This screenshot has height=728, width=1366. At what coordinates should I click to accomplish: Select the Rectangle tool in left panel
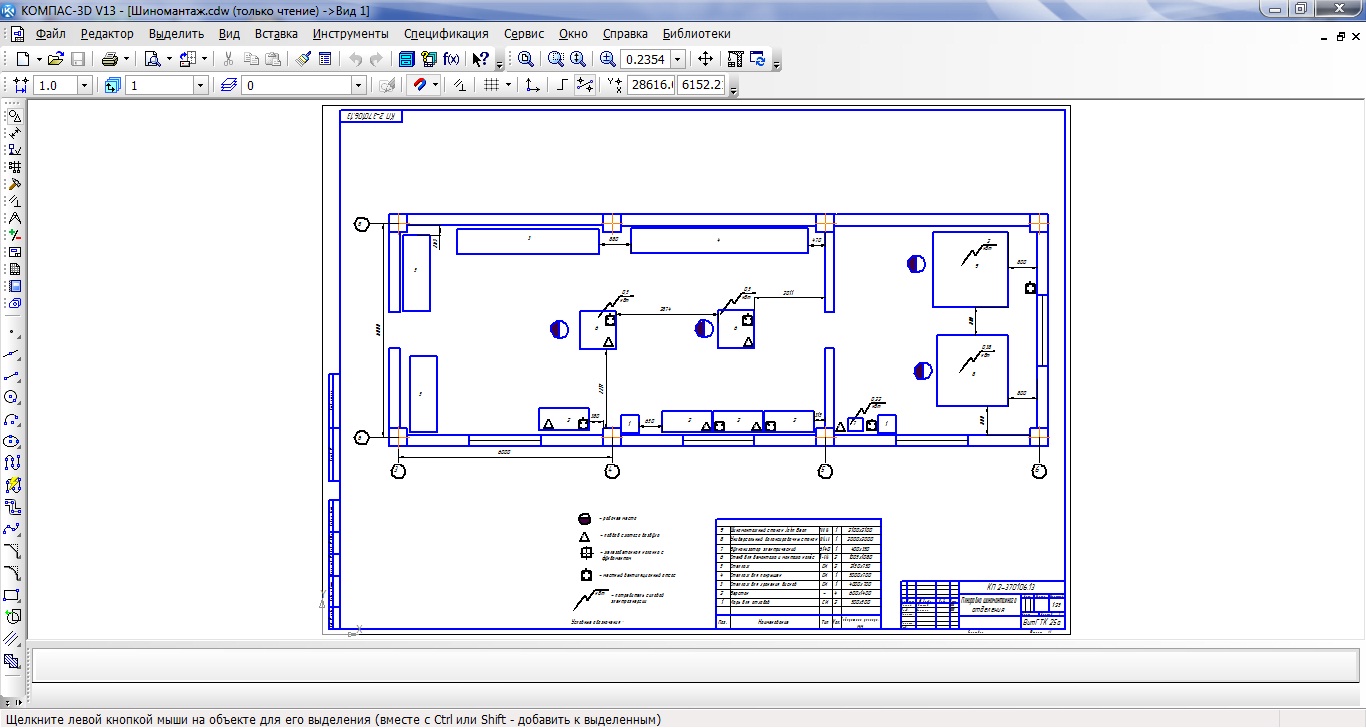click(13, 595)
